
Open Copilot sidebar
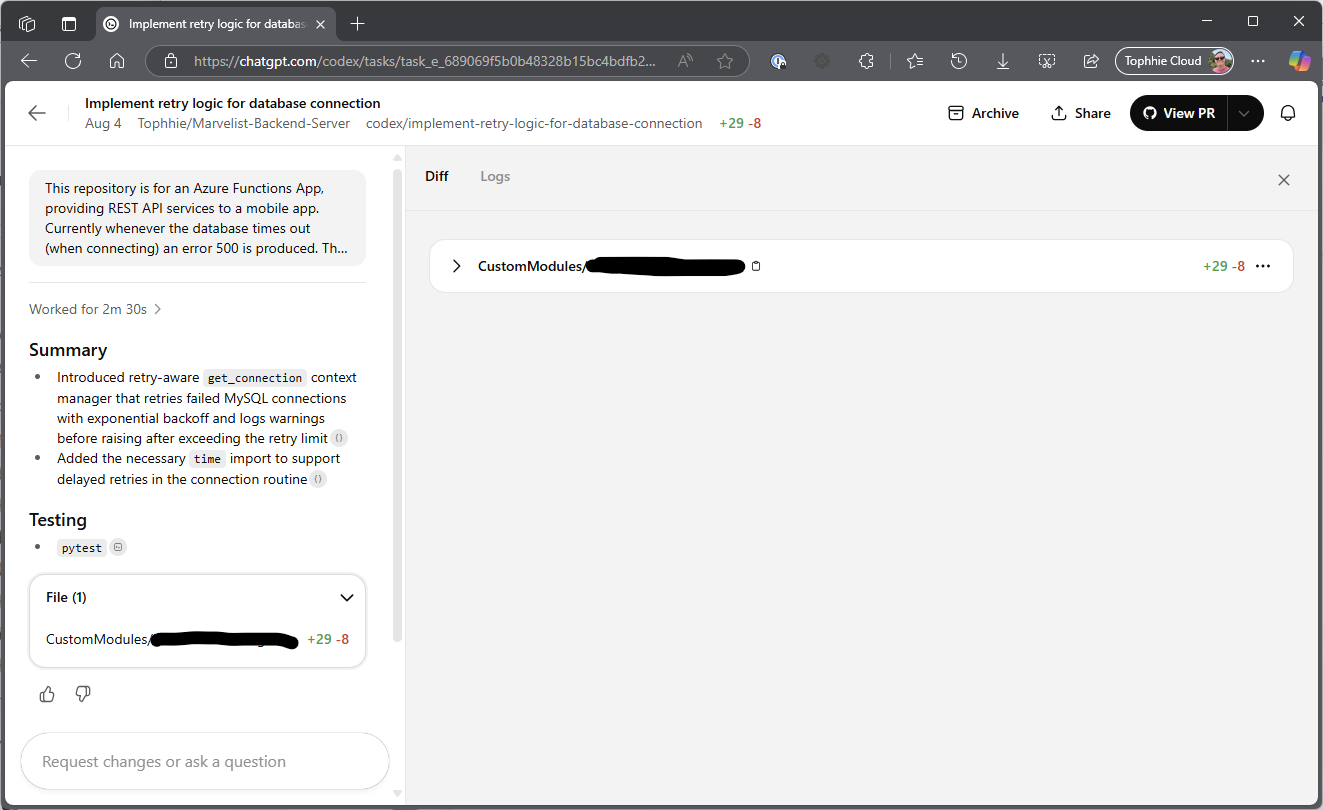pos(1299,61)
